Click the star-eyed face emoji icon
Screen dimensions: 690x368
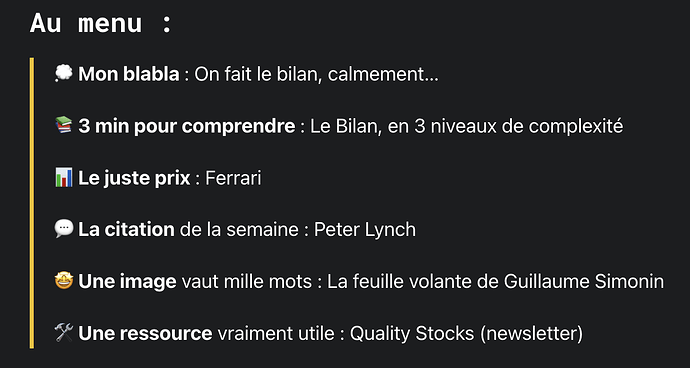tap(64, 281)
